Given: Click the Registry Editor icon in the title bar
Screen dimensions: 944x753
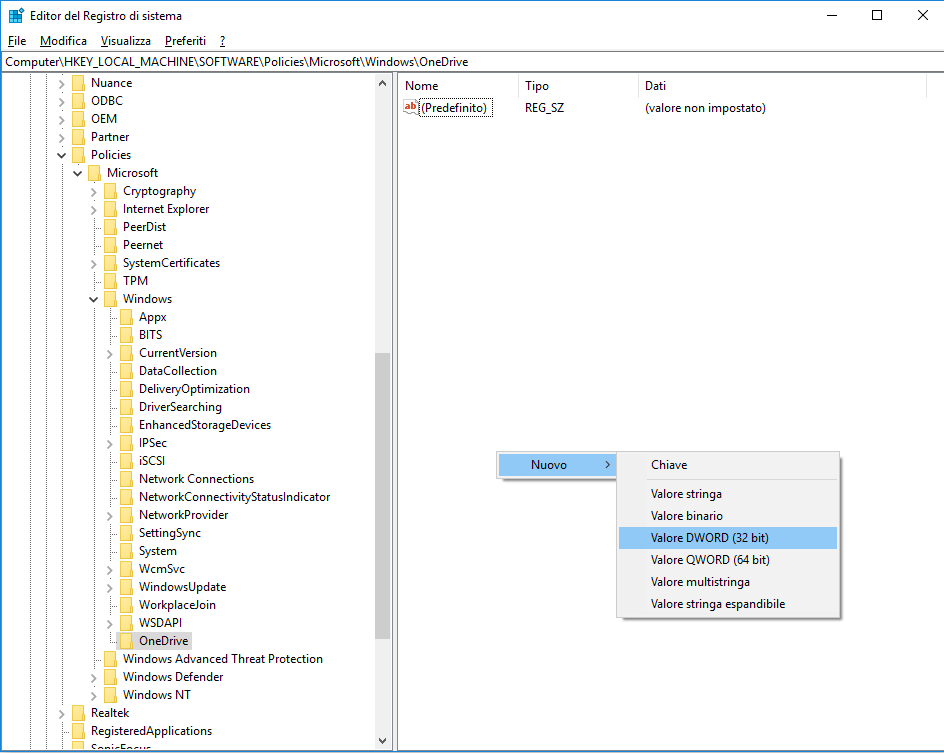Looking at the screenshot, I should [16, 15].
